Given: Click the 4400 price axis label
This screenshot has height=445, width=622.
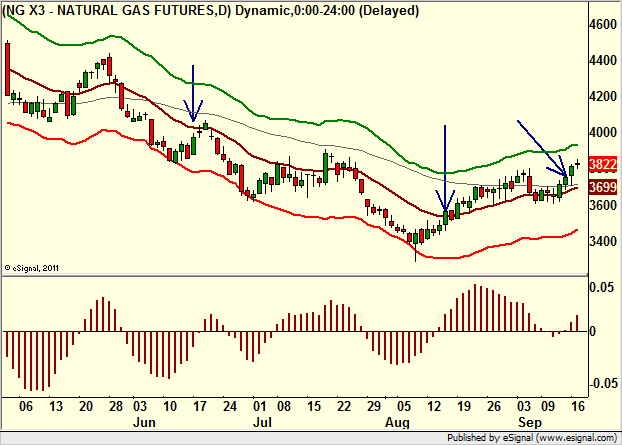Looking at the screenshot, I should [603, 61].
